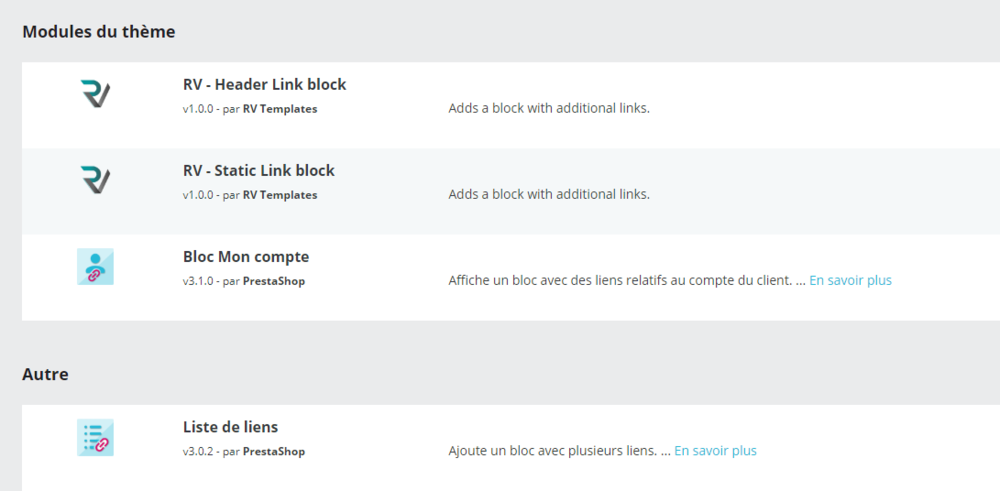Open En savoir plus for Bloc Mon compte

pos(850,281)
